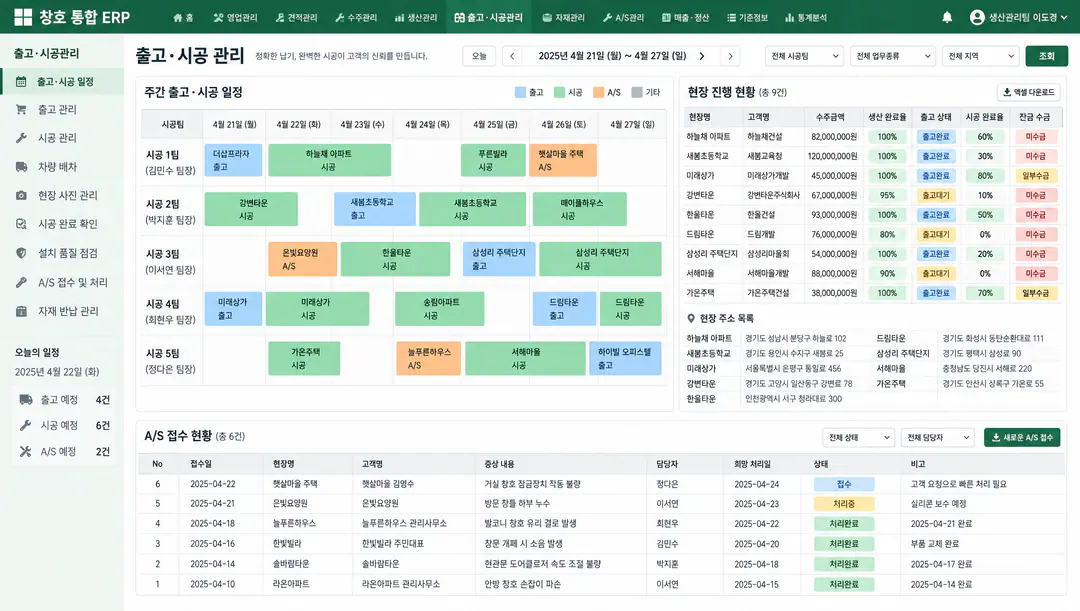This screenshot has width=1080, height=611.
Task: Click the 생산관리 bar chart icon
Action: 399,18
